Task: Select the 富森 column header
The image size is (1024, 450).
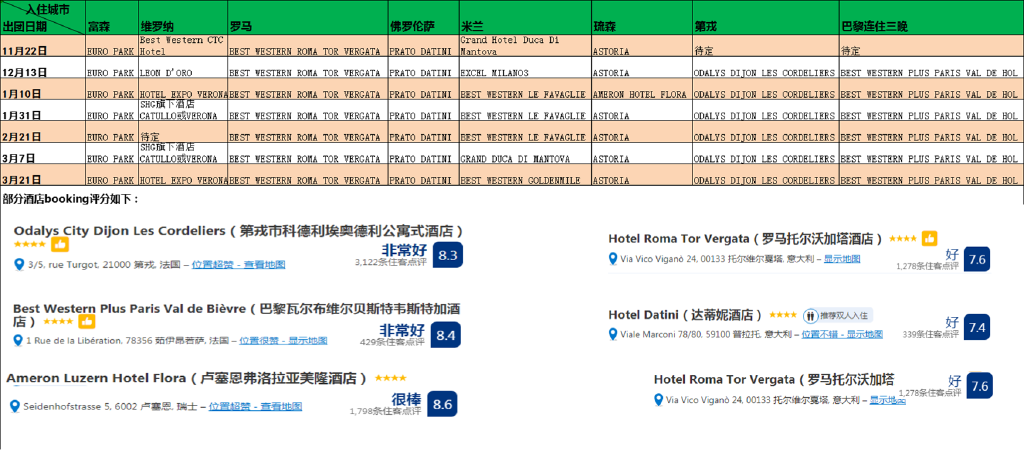Action: (x=112, y=18)
